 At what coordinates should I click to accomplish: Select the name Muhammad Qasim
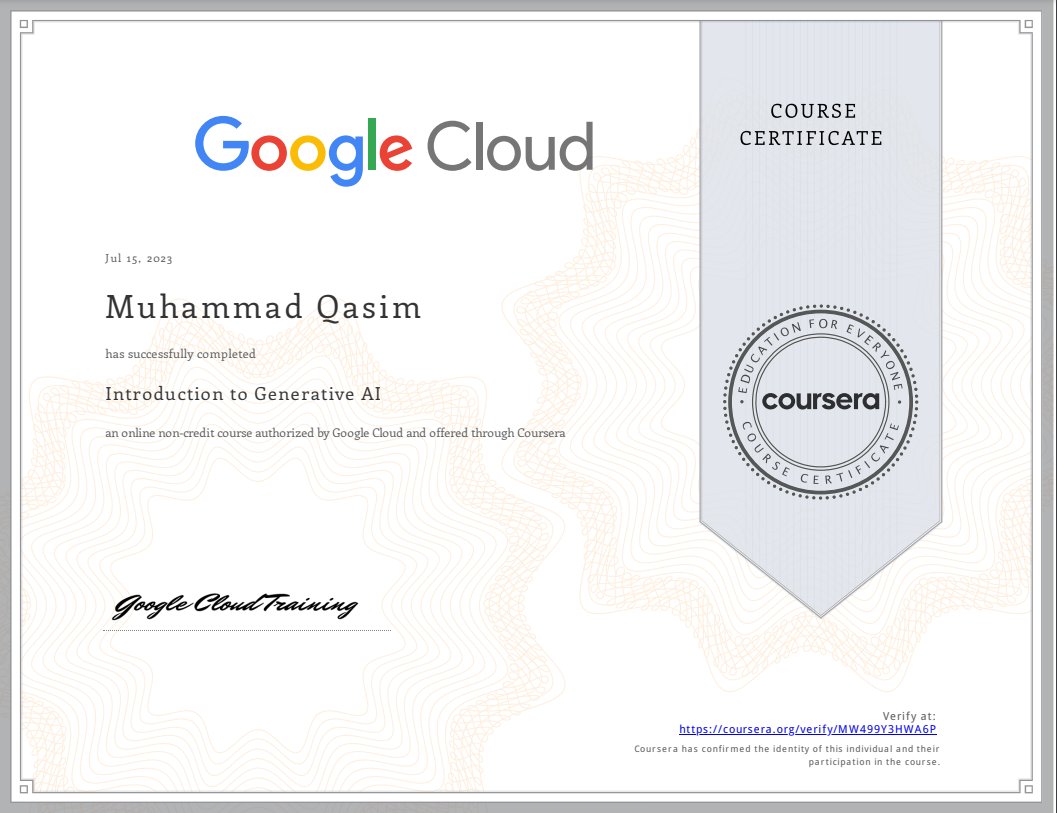pos(264,307)
